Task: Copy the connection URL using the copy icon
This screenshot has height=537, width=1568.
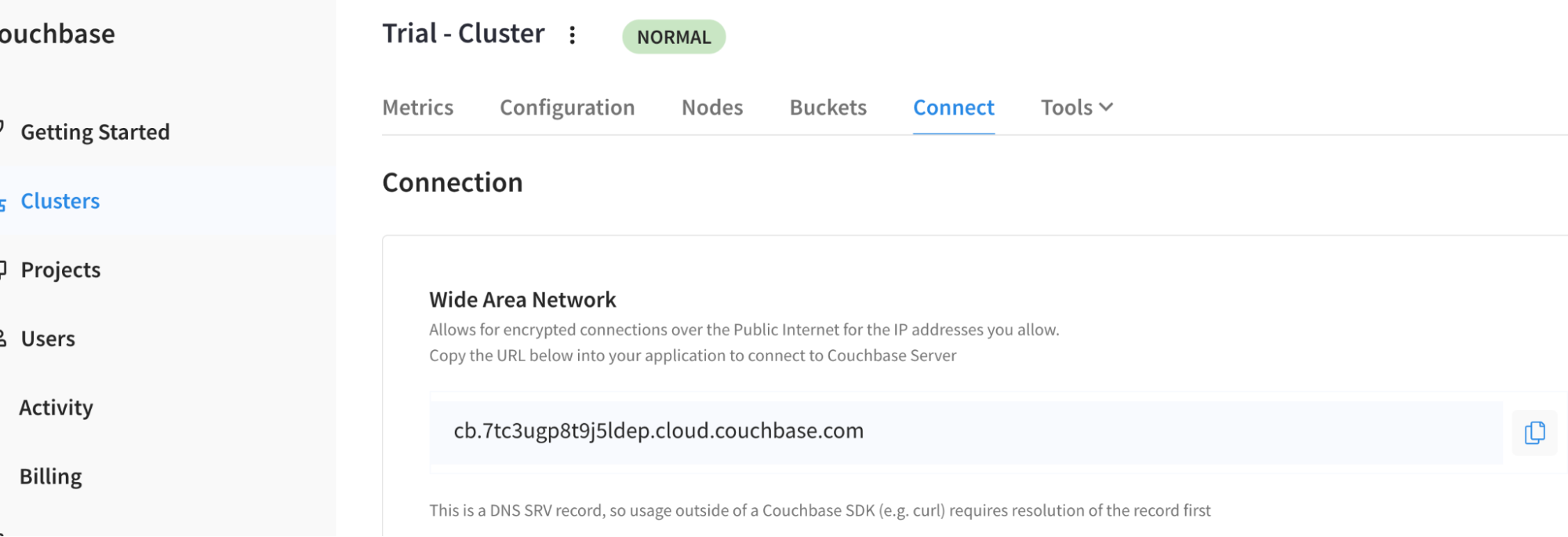Action: (x=1534, y=433)
